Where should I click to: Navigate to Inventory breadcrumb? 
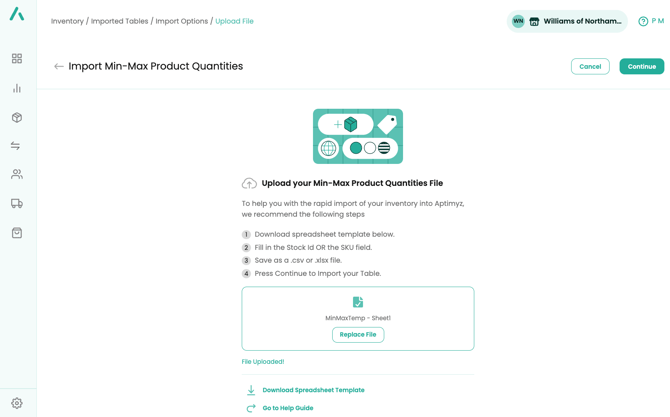67,21
